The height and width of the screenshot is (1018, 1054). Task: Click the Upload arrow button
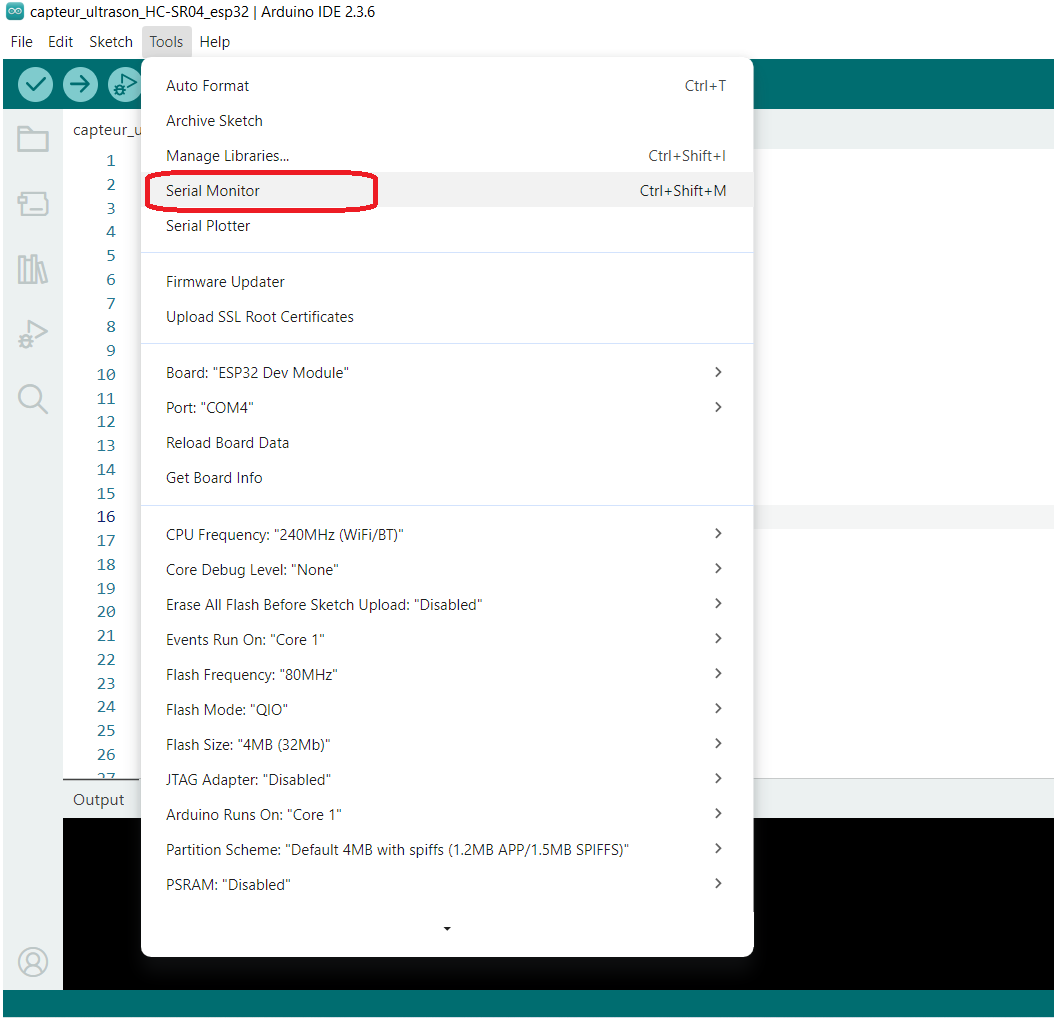[80, 85]
